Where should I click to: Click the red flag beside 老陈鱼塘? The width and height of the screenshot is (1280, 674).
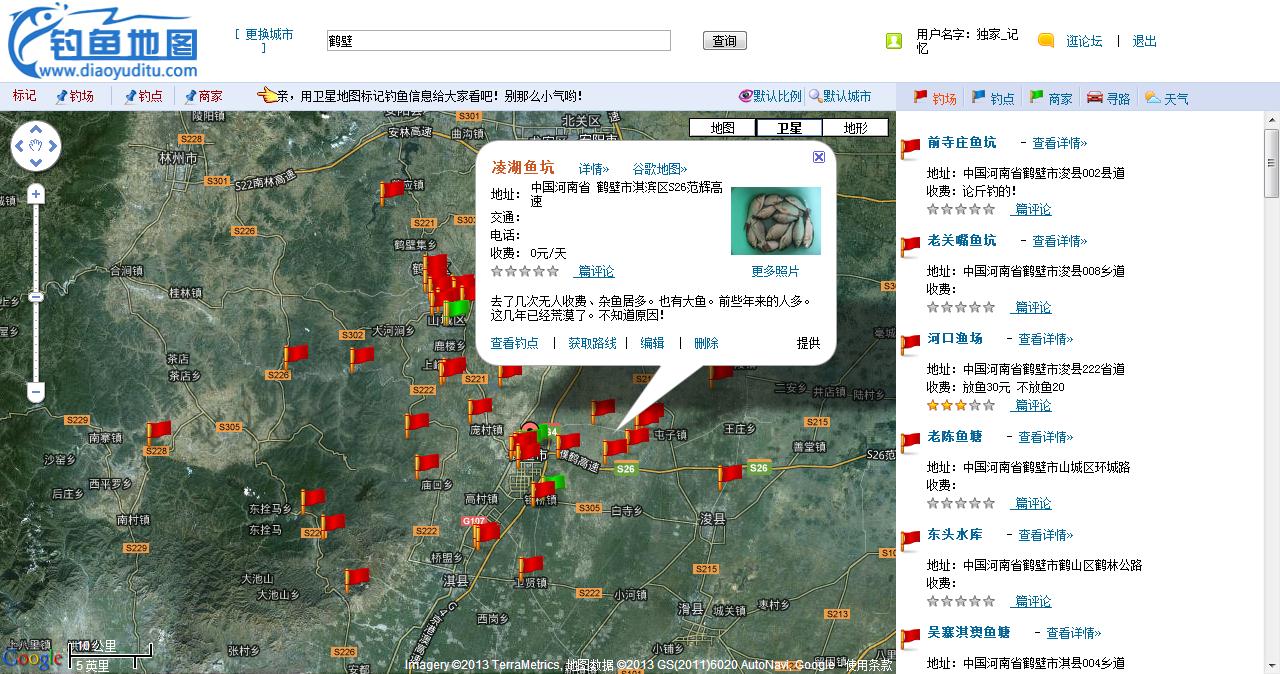[910, 443]
